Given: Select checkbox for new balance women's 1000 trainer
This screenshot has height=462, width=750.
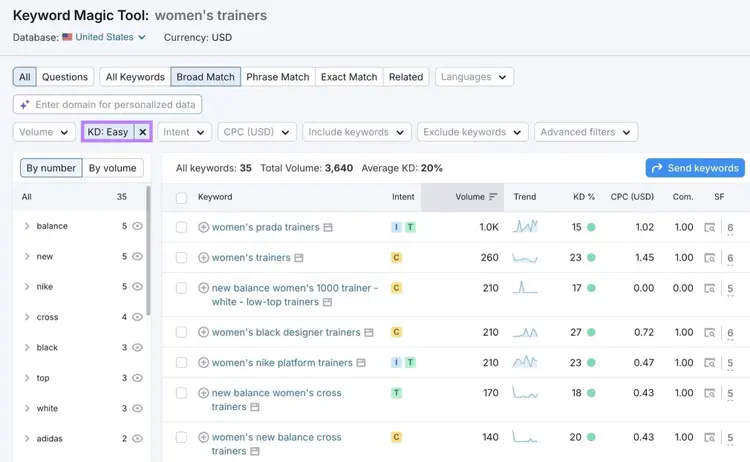Looking at the screenshot, I should [x=181, y=288].
